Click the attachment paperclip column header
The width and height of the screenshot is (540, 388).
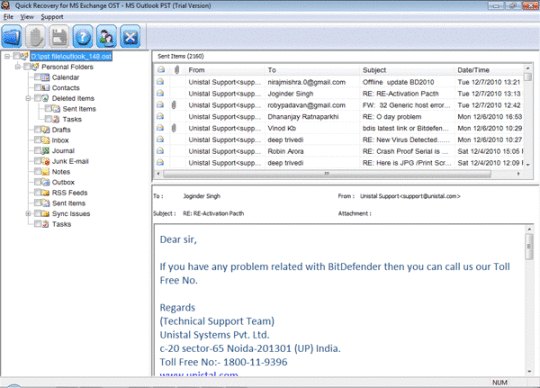coord(177,70)
